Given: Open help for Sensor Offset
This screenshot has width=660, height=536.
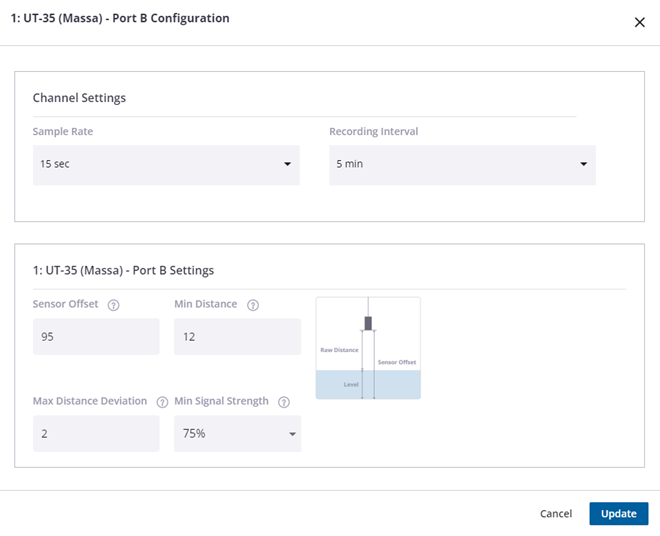Looking at the screenshot, I should tap(113, 305).
